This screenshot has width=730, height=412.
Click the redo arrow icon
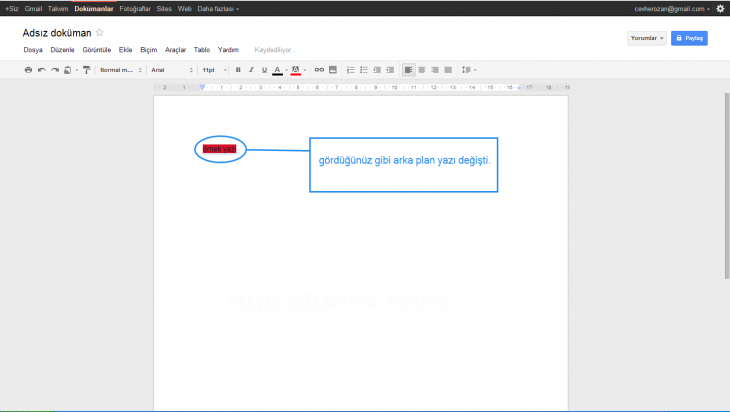pyautogui.click(x=54, y=70)
